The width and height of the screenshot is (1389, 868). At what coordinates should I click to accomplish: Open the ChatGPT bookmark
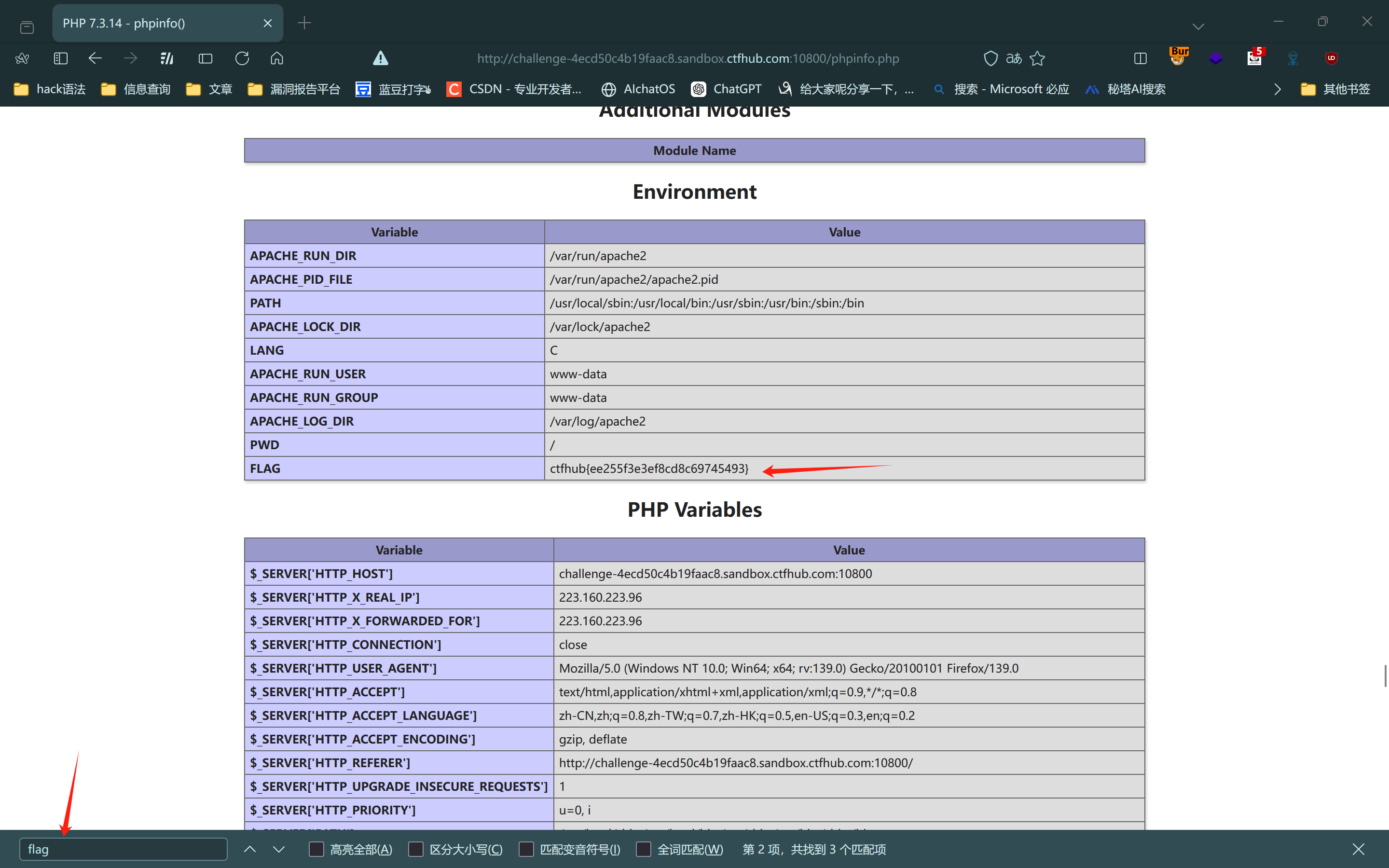(727, 89)
